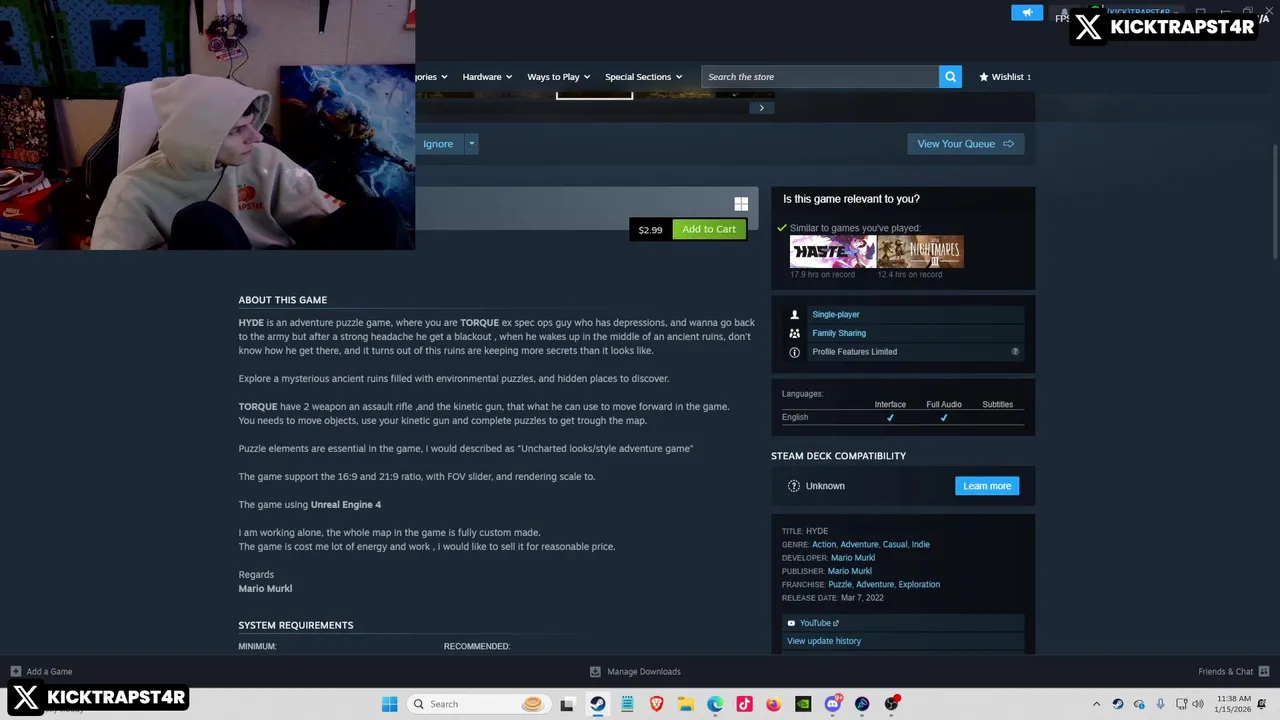The height and width of the screenshot is (720, 1280).
Task: Open the Action genre link
Action: pos(824,545)
